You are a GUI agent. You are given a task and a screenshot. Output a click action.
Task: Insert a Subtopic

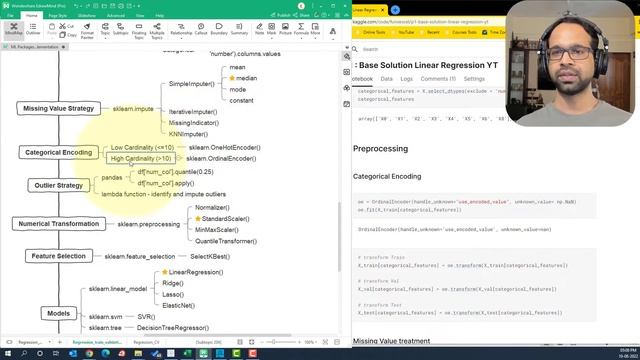[x=120, y=29]
